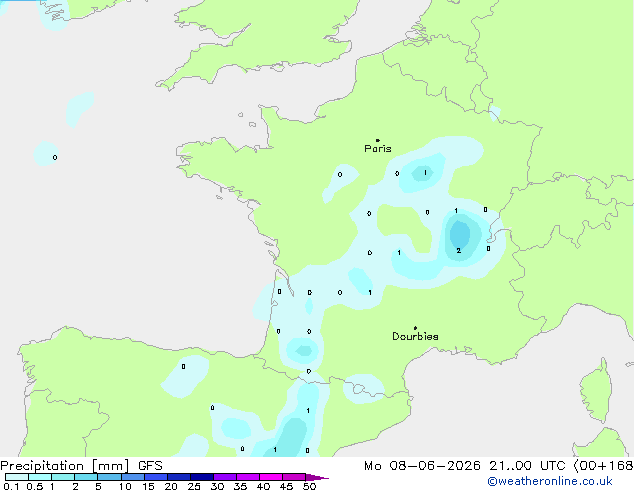The width and height of the screenshot is (634, 490).
Task: Pick the 0.5–1 mm legend swatch
Action: [x=40, y=477]
